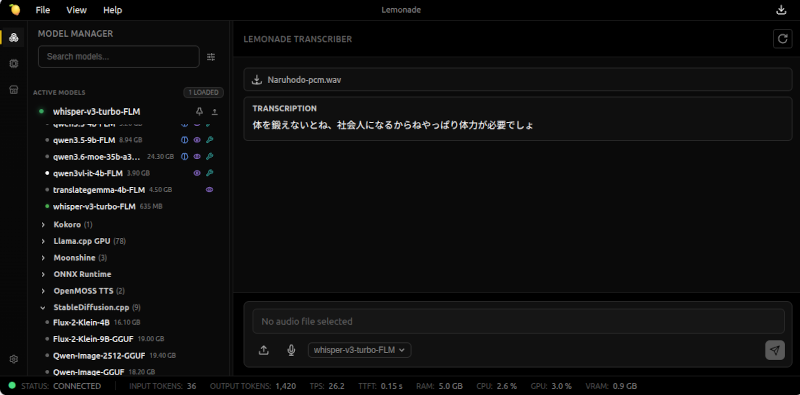Image resolution: width=800 pixels, height=395 pixels.
Task: Click the green connected status dot
Action: click(12, 386)
